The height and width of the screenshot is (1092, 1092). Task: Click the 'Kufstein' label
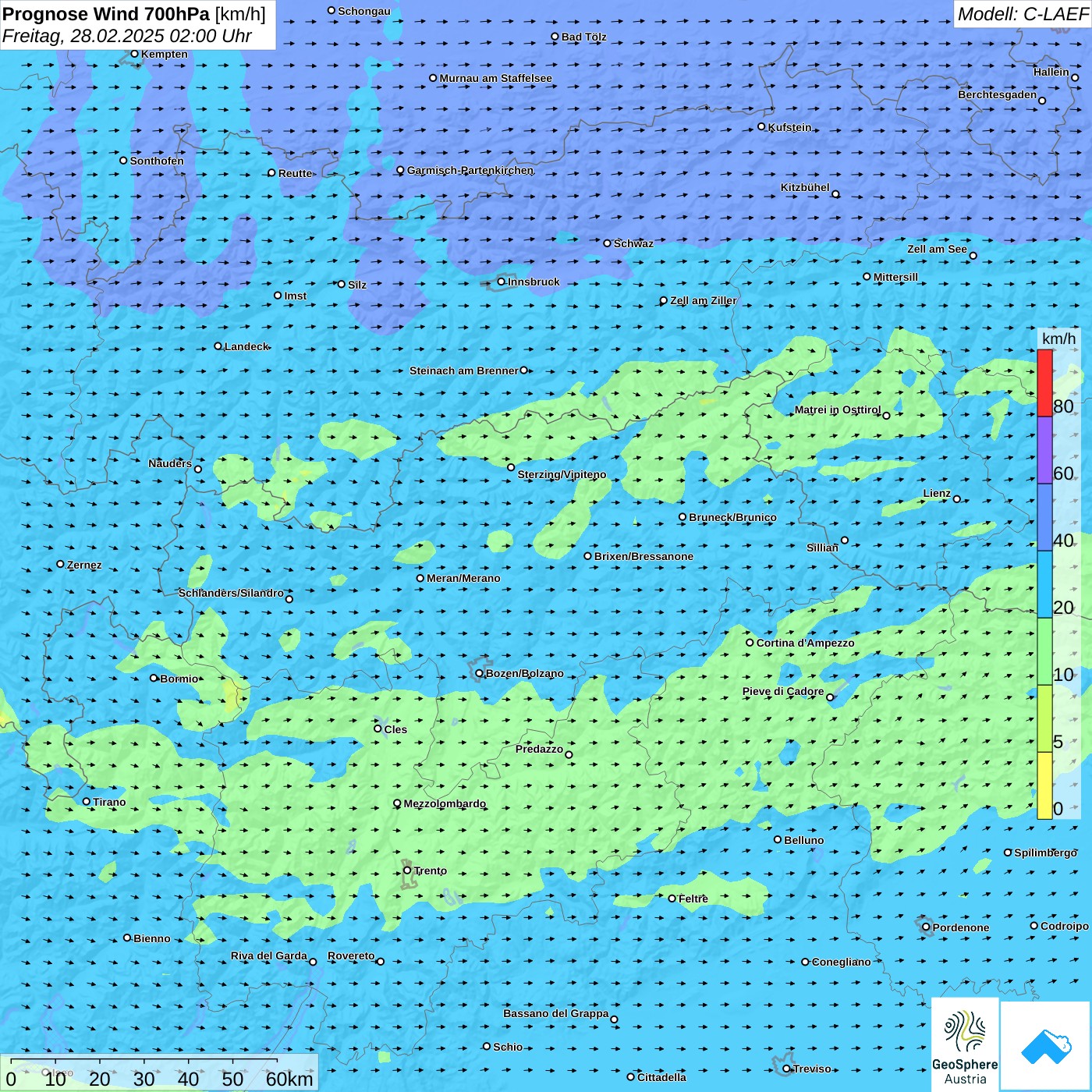point(789,127)
